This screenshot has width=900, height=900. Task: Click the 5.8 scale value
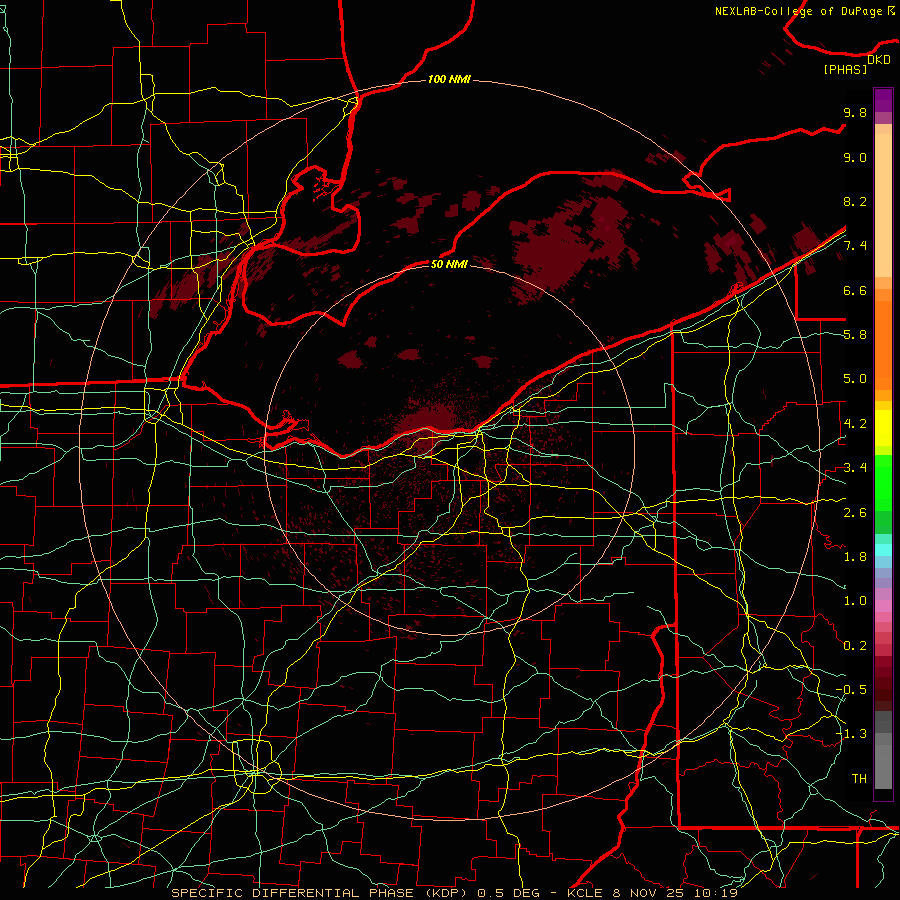pyautogui.click(x=855, y=335)
